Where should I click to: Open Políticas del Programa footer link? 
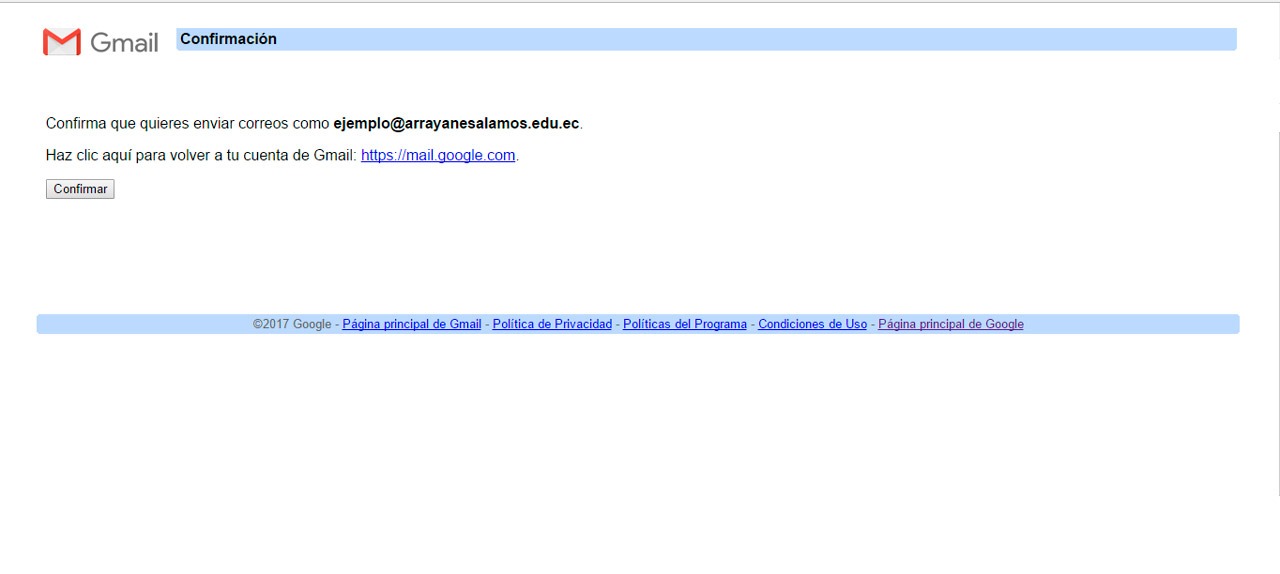point(685,324)
